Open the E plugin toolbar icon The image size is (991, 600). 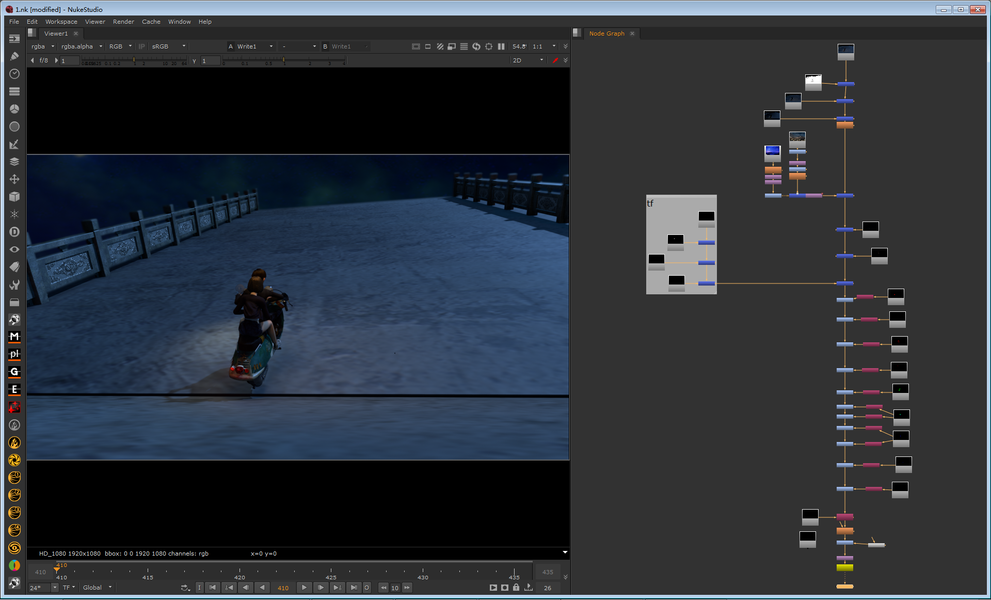(14, 389)
